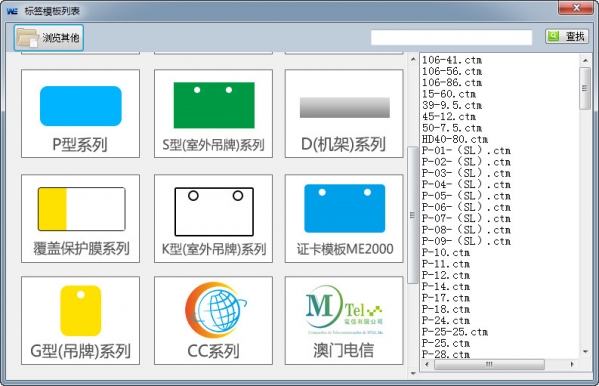Select file 106-86.ctm

point(452,83)
